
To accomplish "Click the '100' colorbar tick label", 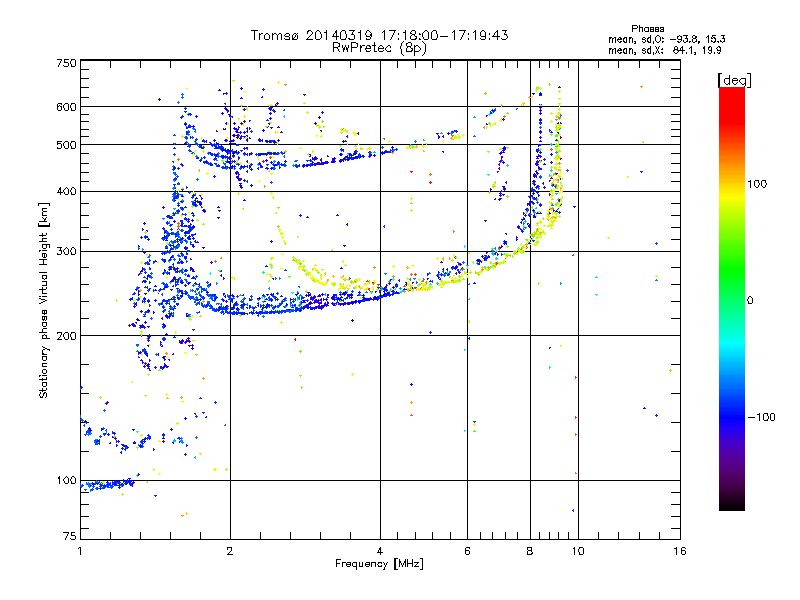I will coord(757,184).
